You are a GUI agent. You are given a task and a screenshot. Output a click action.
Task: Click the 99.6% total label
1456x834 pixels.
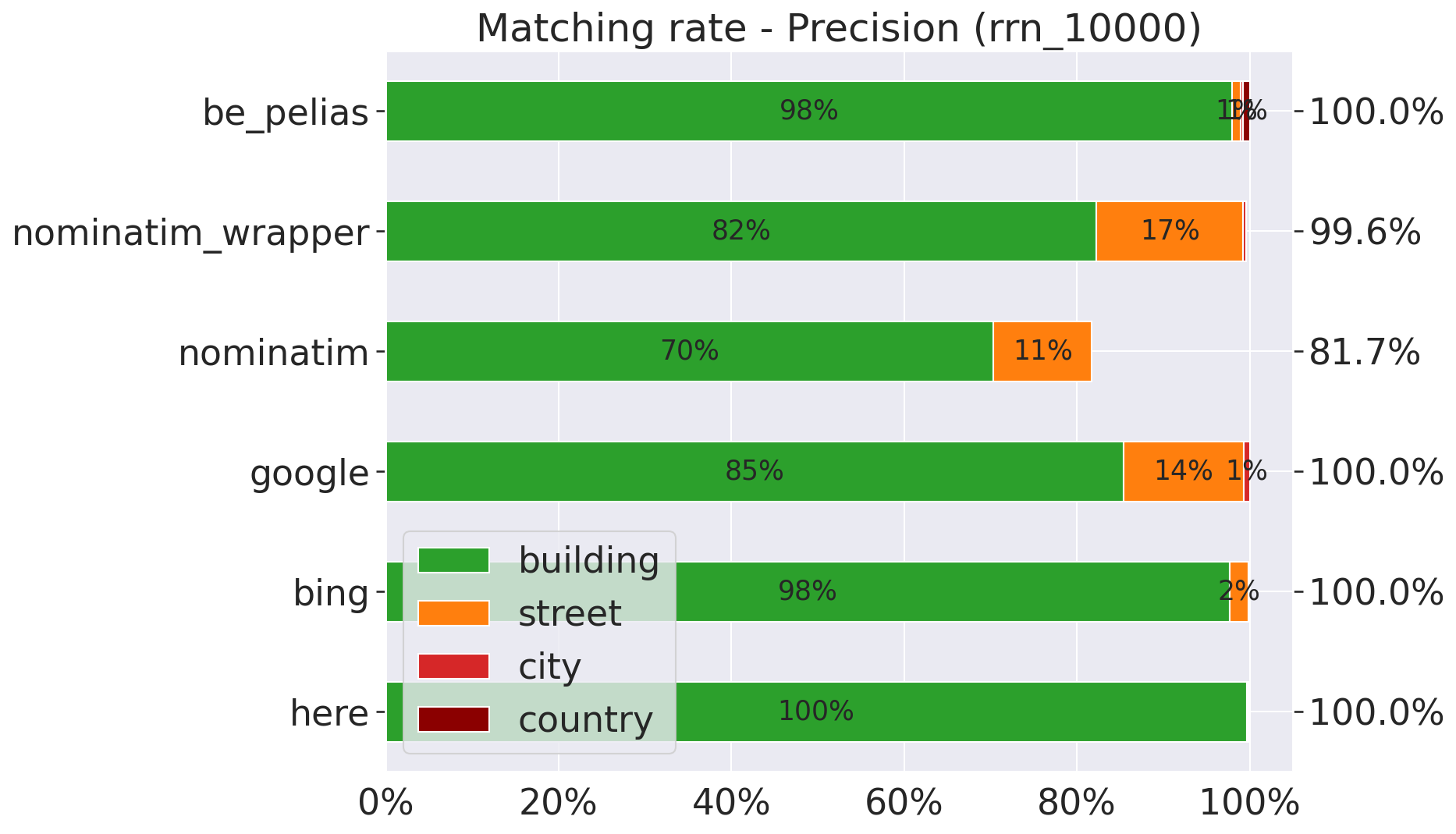pos(1365,232)
